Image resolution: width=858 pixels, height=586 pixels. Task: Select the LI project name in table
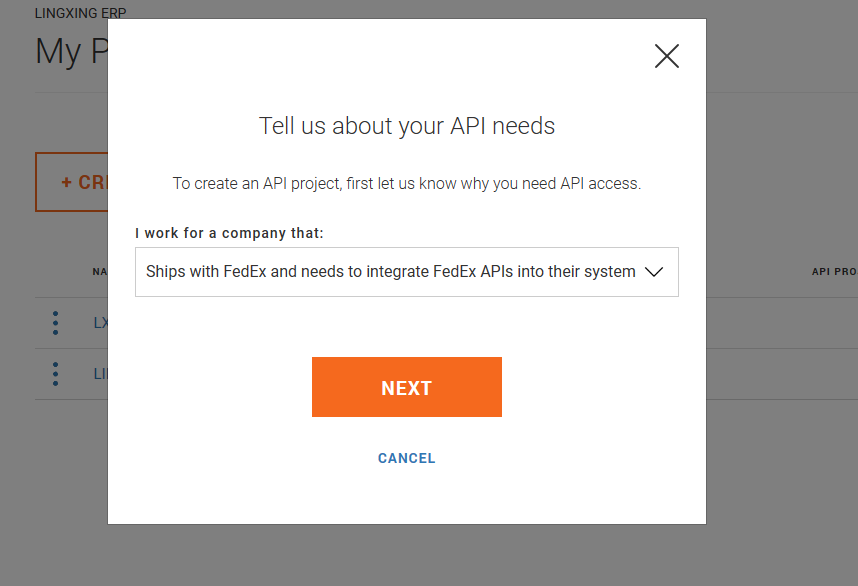[x=100, y=374]
